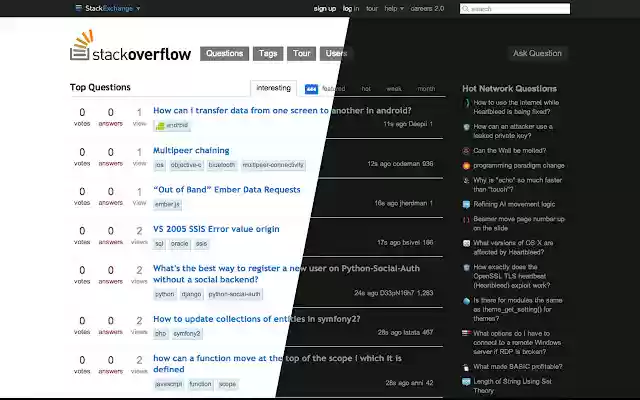Click the search magnifier icon
Screen dimensions: 640x400
(465, 9)
